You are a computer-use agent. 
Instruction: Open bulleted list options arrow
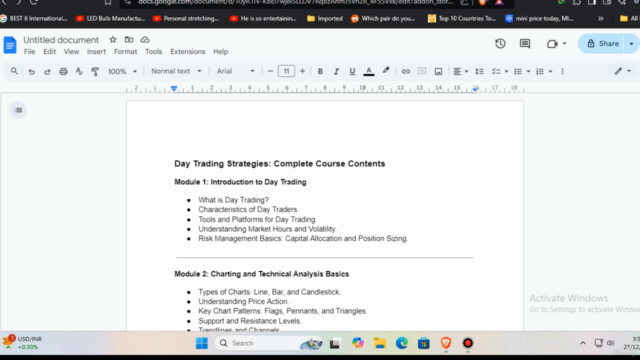point(528,71)
